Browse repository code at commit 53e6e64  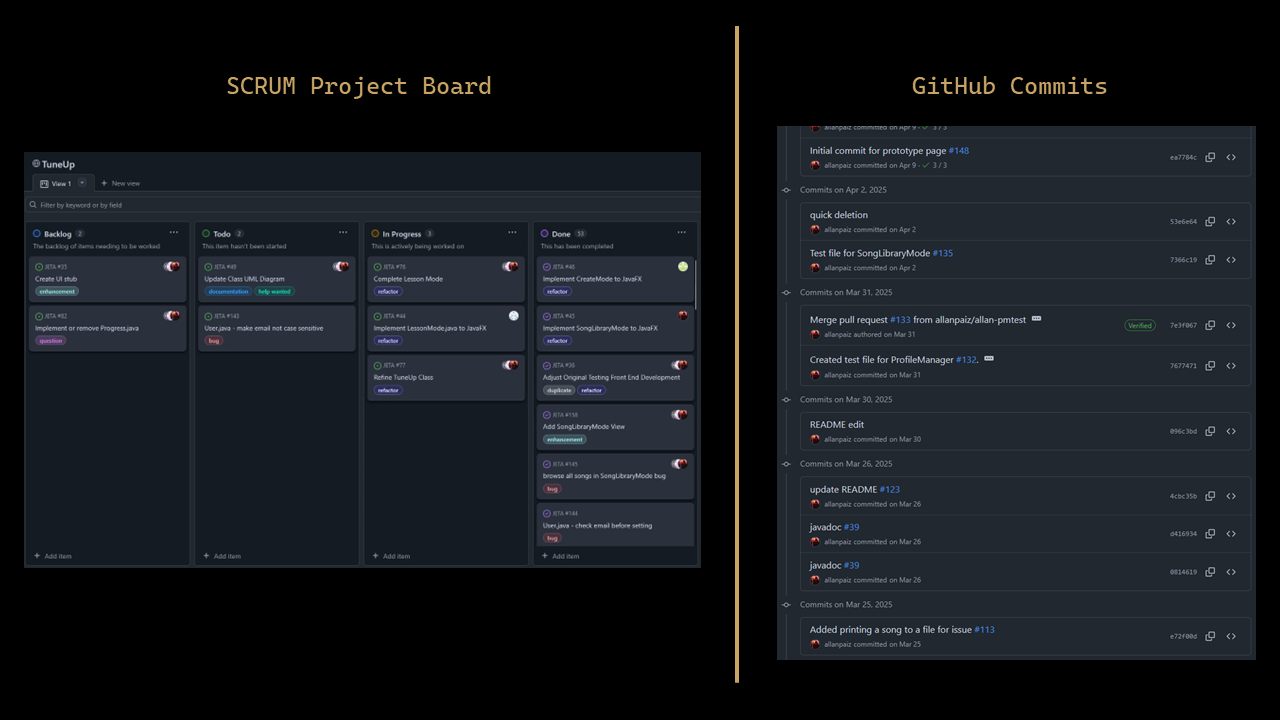[1231, 222]
